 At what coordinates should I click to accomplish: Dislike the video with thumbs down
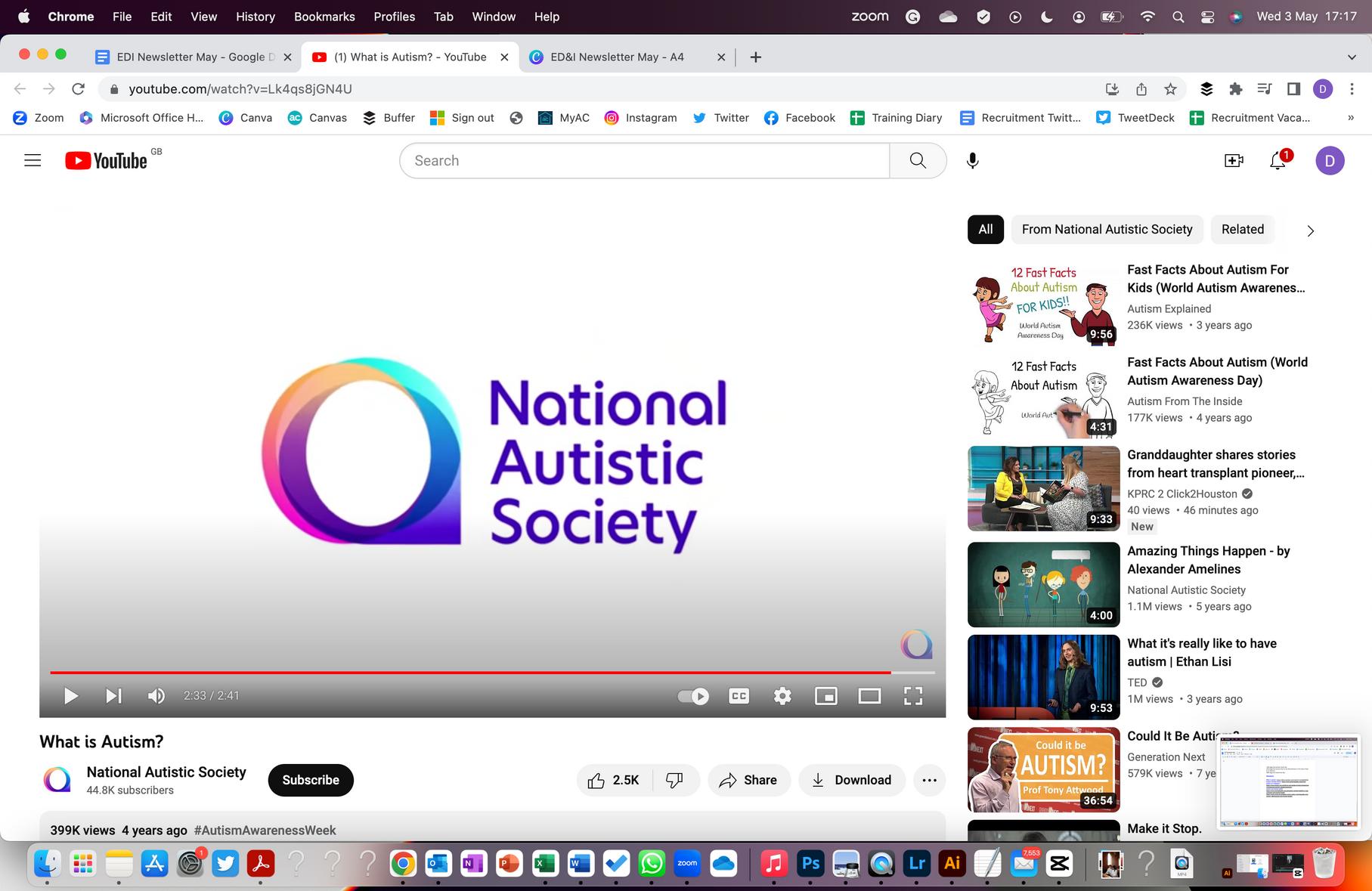(675, 780)
